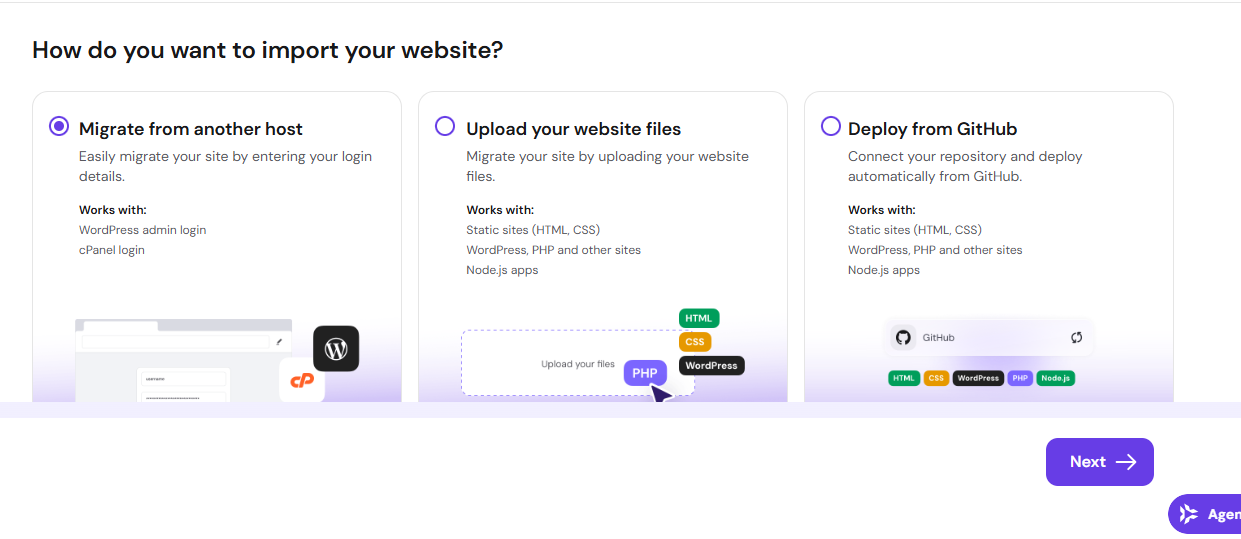Click the CSS tag under the GitHub bar
1241x539 pixels.
936,378
